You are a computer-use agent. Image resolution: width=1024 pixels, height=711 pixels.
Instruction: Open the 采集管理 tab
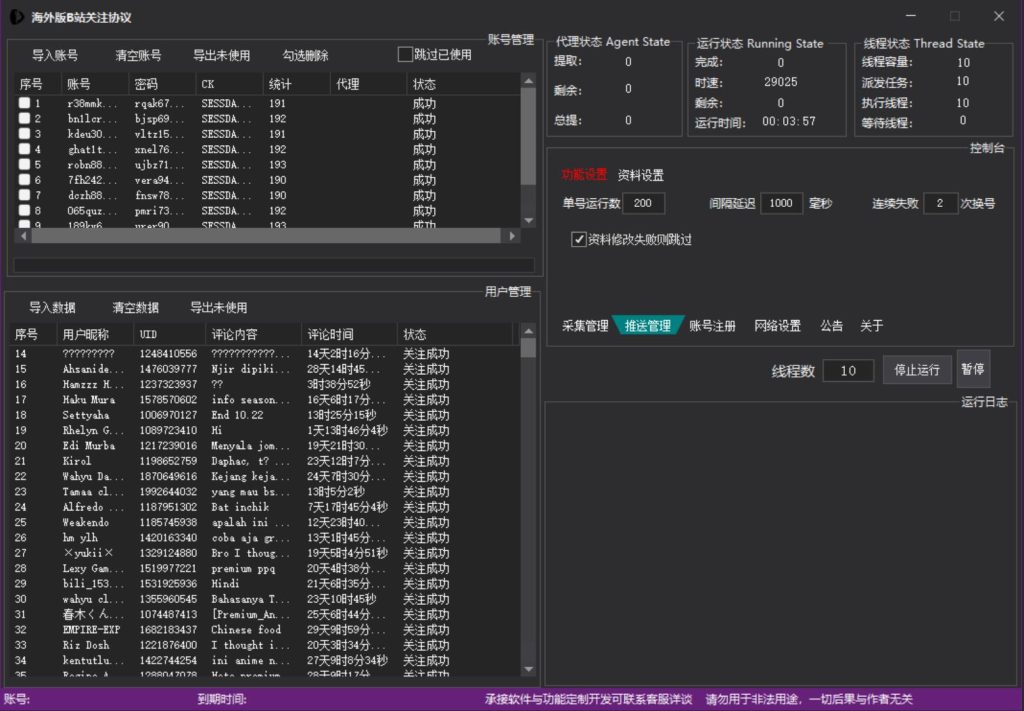coord(585,325)
